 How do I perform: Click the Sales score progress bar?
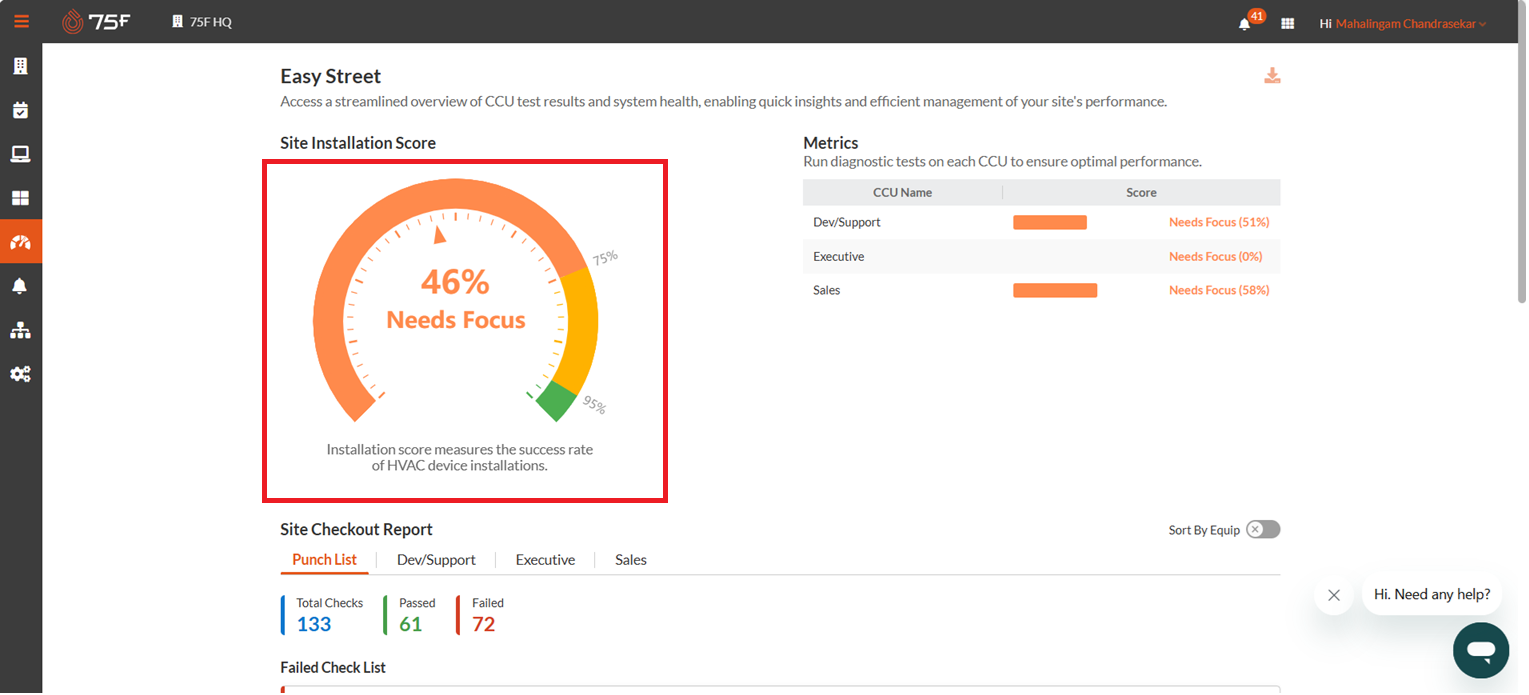1055,290
